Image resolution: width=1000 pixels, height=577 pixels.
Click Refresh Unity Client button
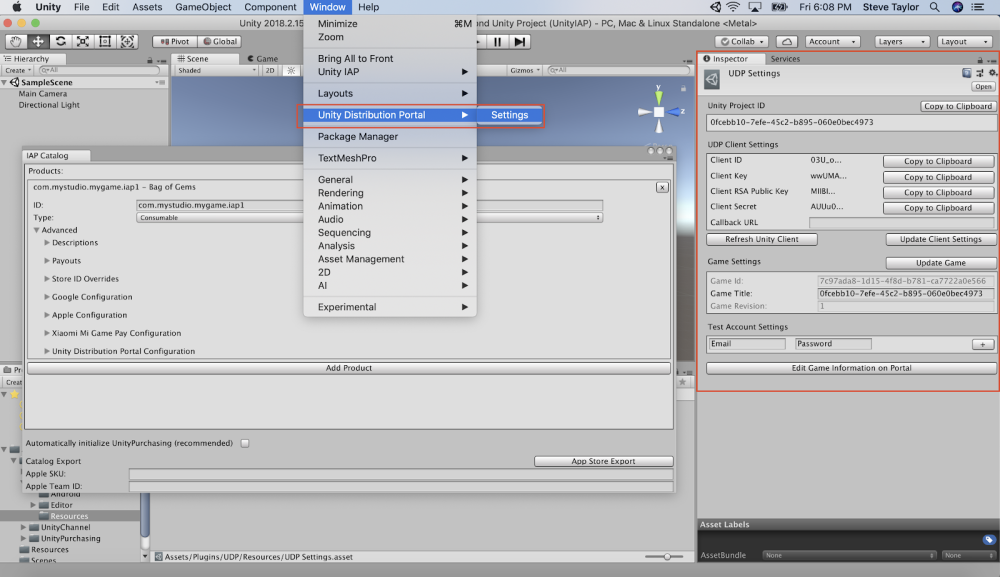click(x=761, y=239)
